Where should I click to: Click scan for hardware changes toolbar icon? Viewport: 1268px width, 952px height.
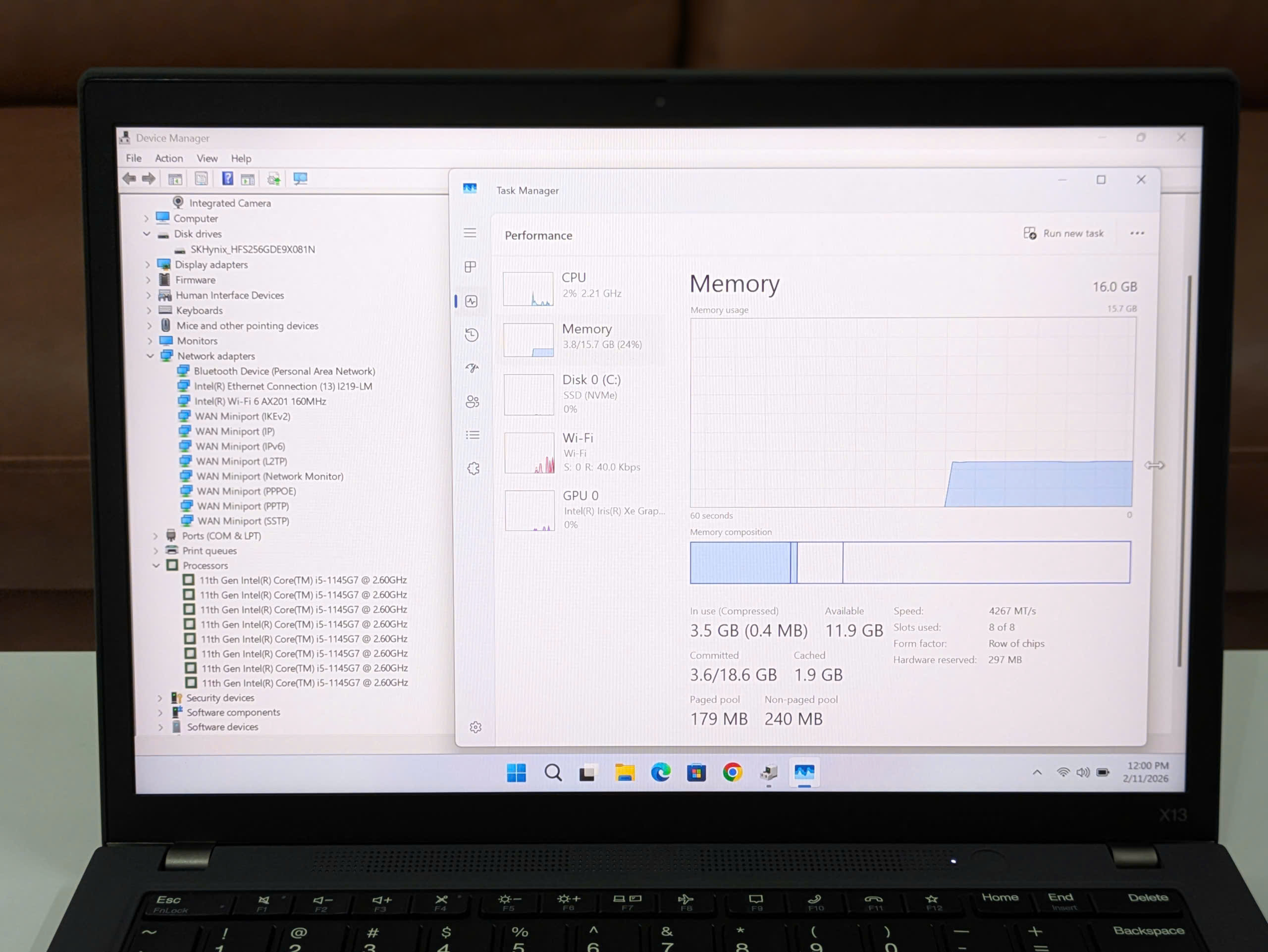300,179
